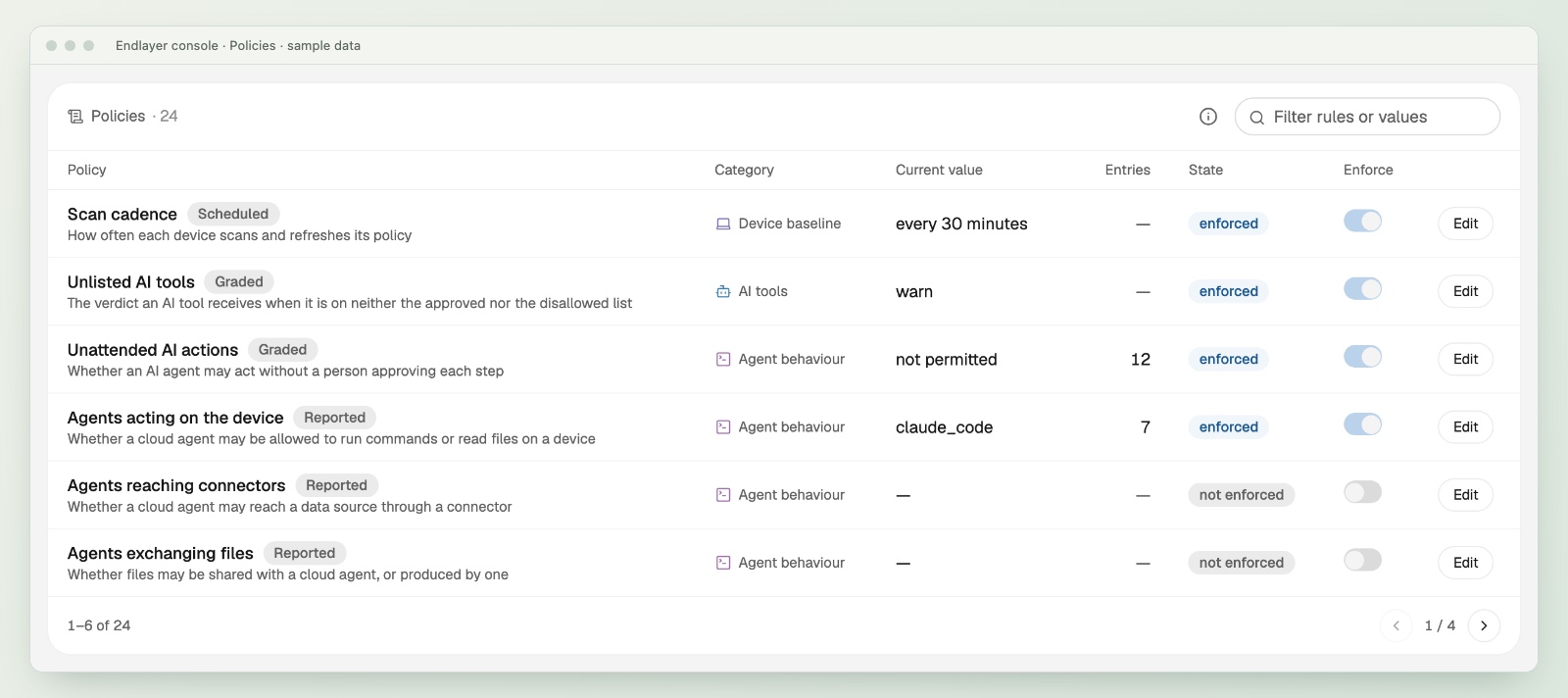Click the Device baseline category label

790,224
